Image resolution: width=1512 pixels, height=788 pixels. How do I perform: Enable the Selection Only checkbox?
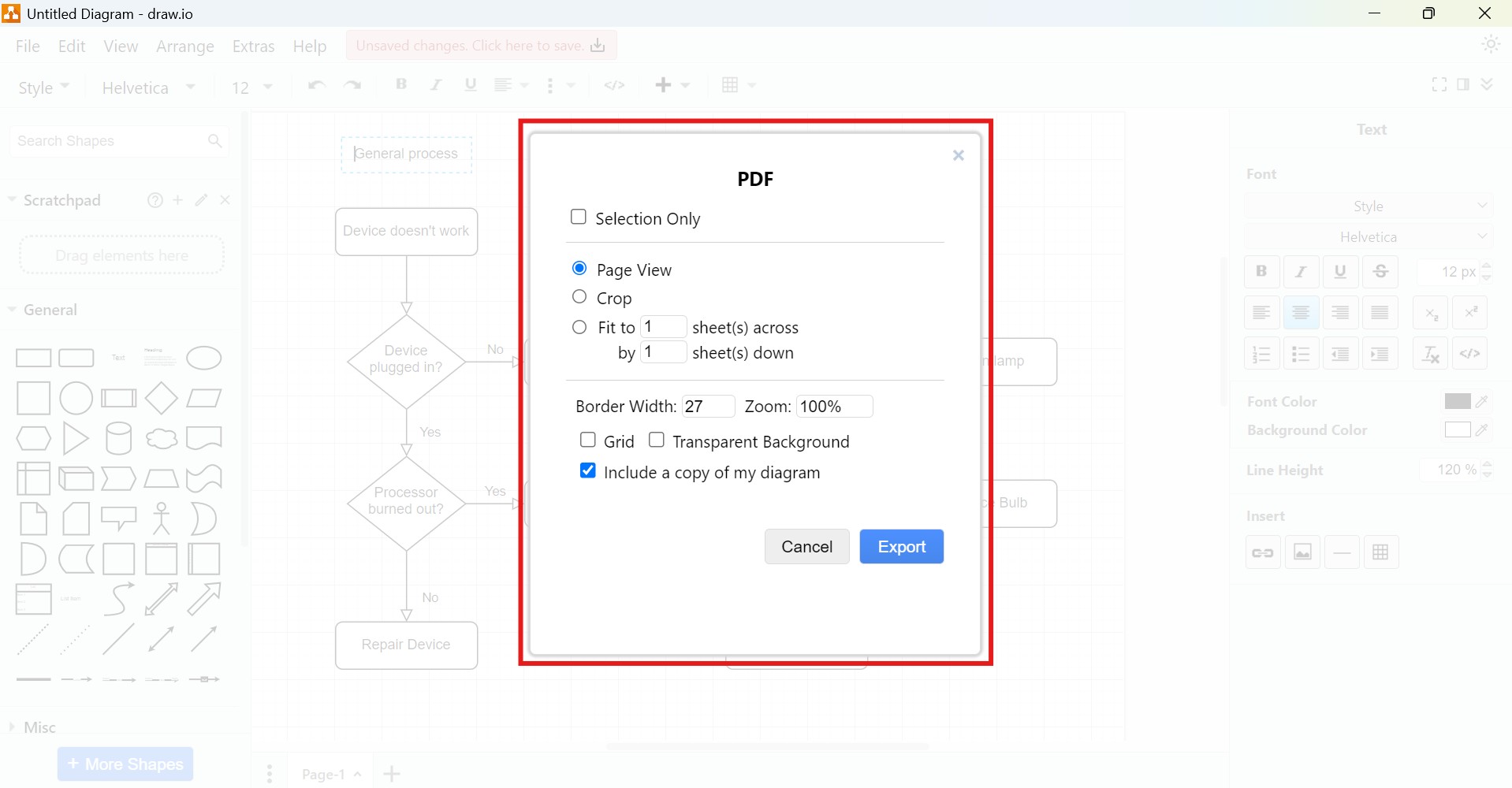579,216
